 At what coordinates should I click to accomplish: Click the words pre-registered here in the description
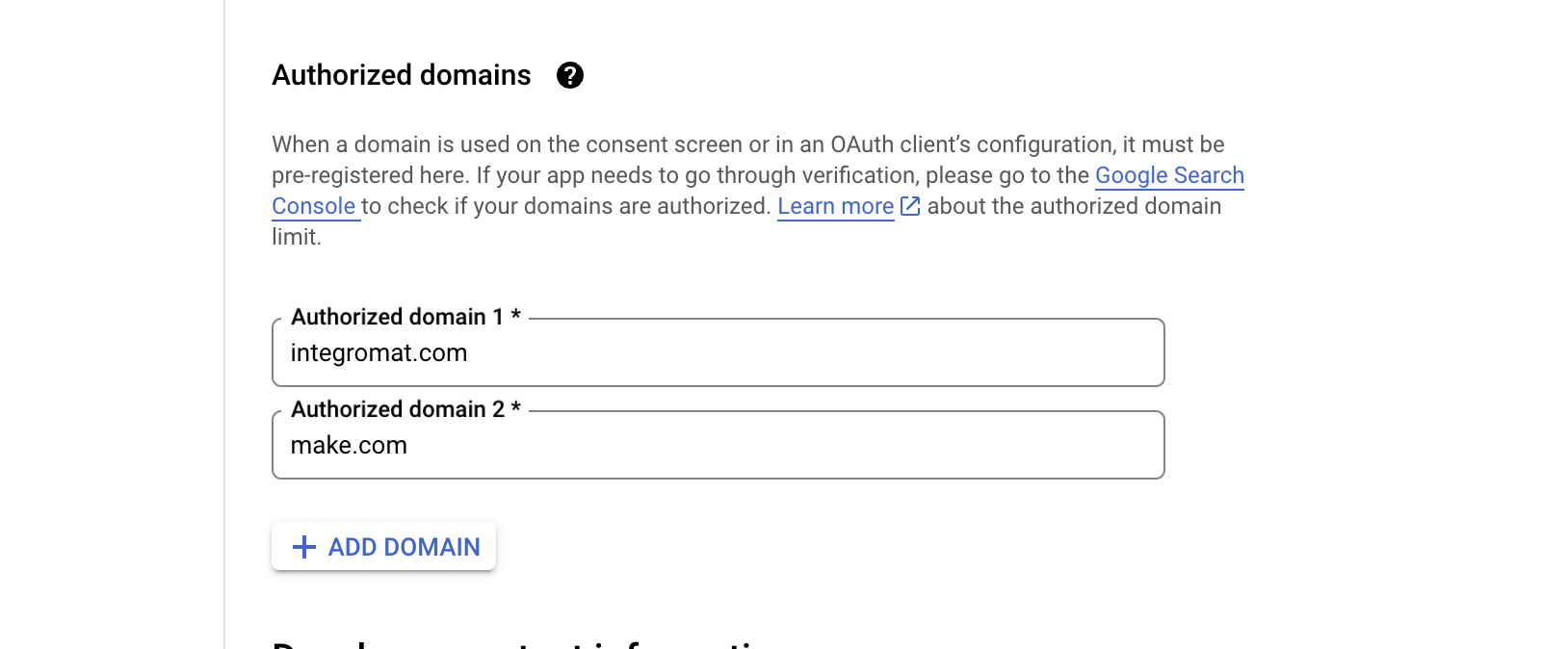coord(370,175)
